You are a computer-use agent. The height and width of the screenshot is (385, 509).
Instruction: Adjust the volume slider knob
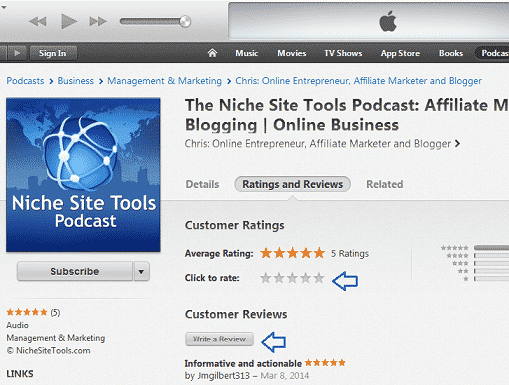185,21
